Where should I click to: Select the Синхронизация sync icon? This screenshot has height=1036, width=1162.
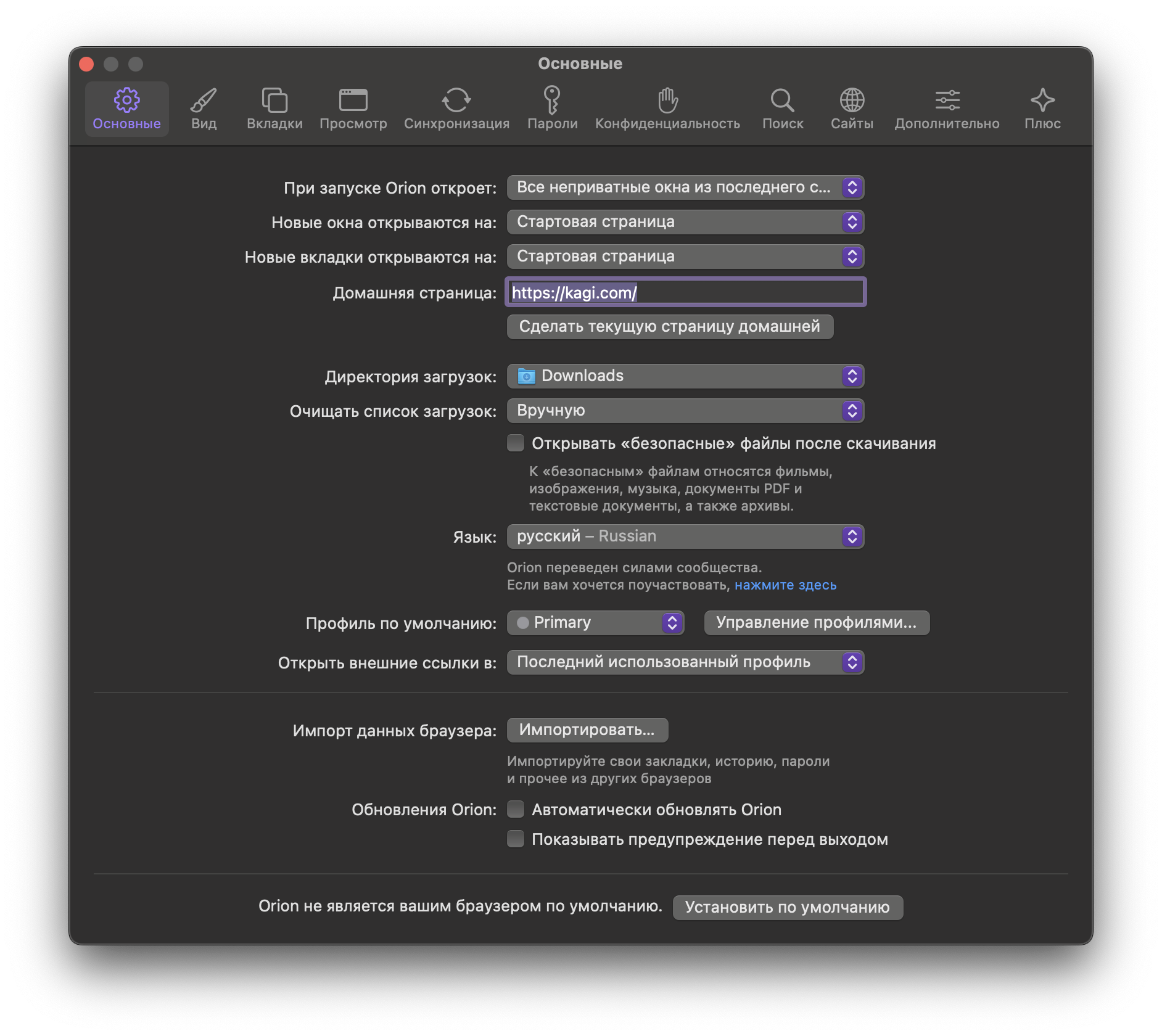tap(456, 101)
